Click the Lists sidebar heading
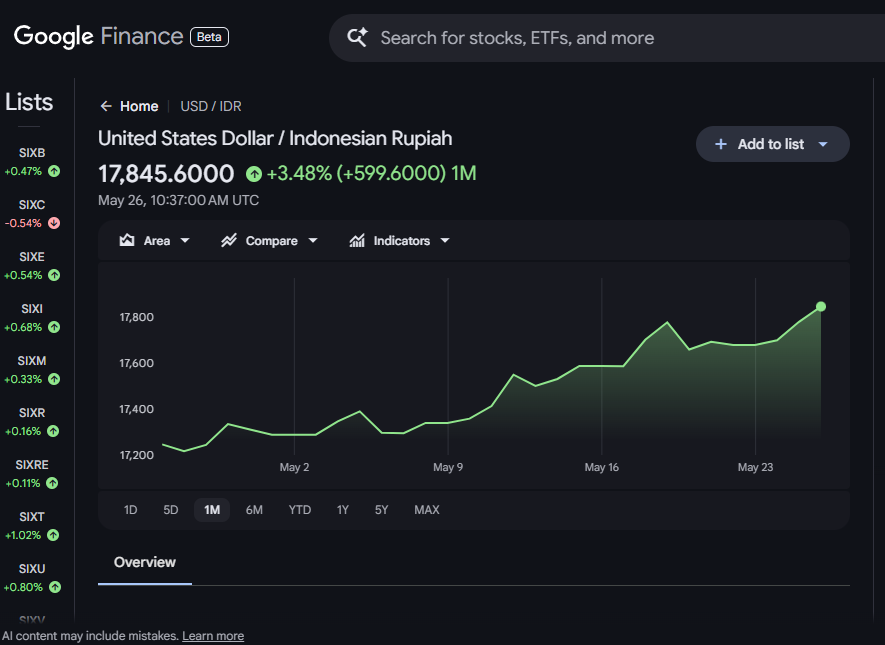 click(29, 102)
